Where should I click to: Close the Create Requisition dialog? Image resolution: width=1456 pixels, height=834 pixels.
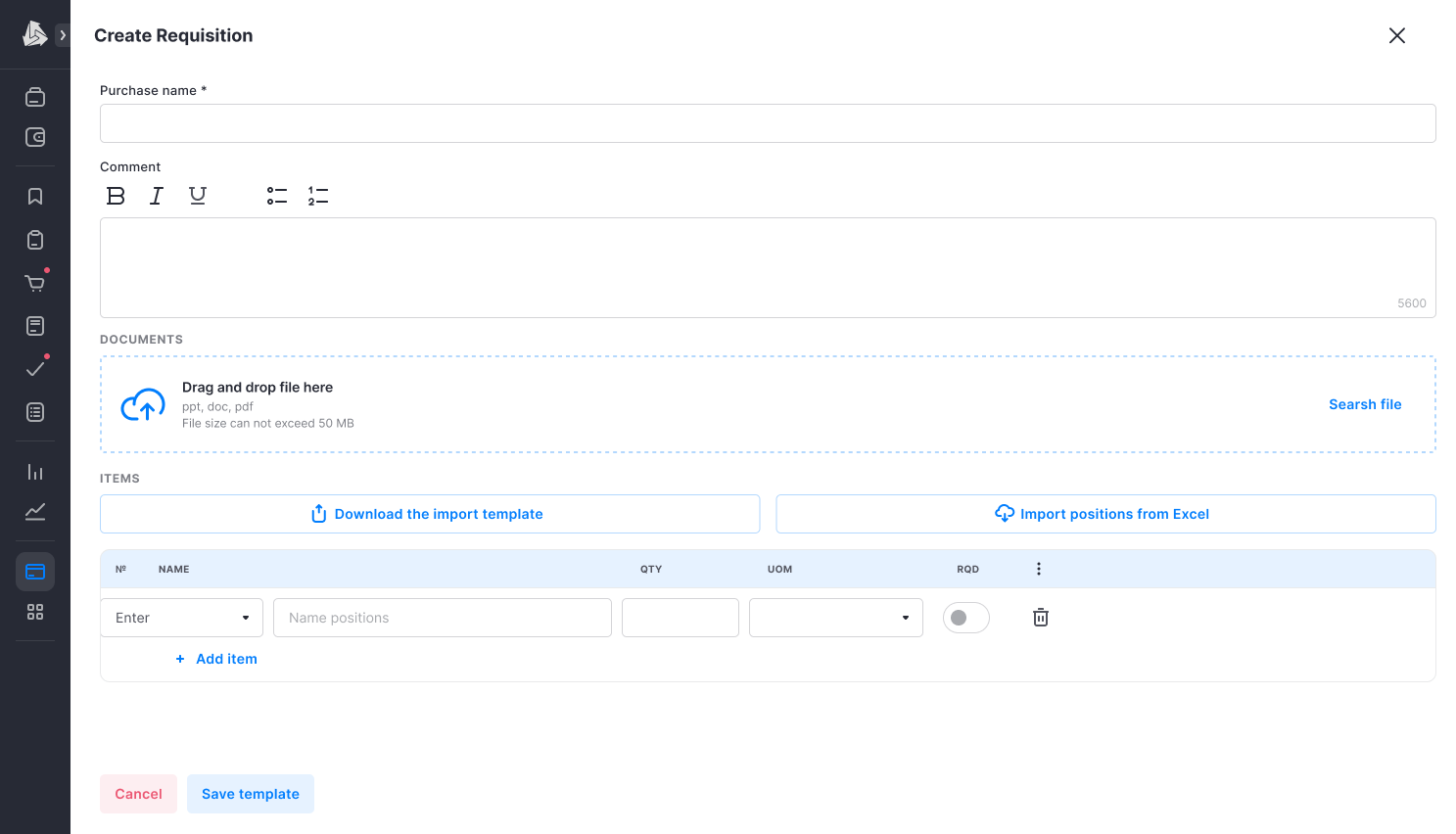(x=1397, y=35)
